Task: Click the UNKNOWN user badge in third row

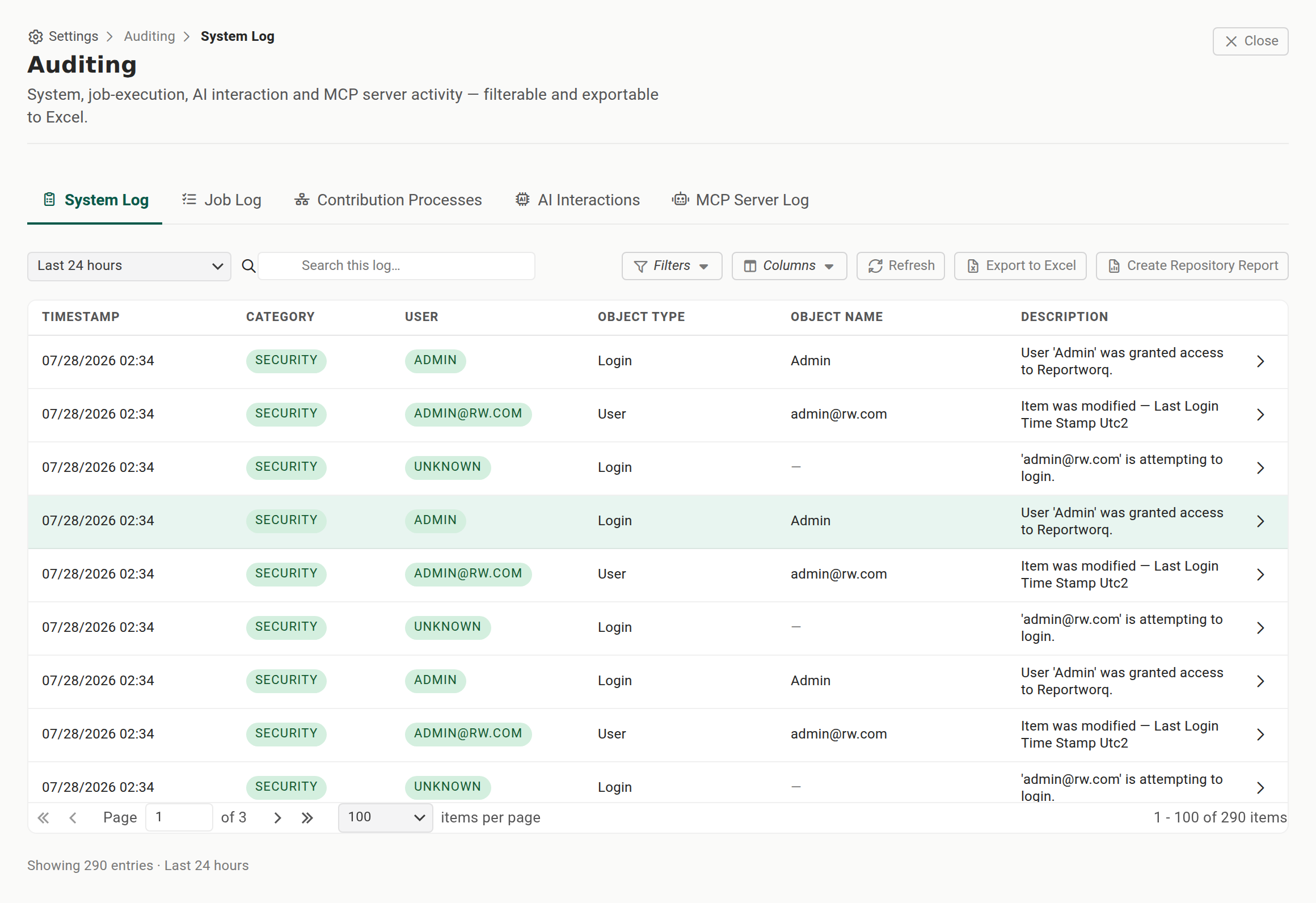Action: [448, 467]
